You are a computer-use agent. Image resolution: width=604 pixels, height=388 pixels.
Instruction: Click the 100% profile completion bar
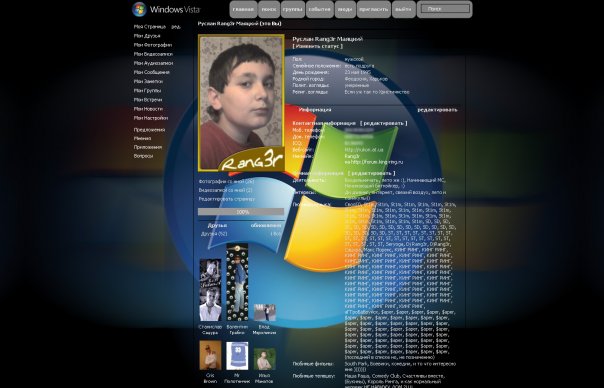(241, 212)
